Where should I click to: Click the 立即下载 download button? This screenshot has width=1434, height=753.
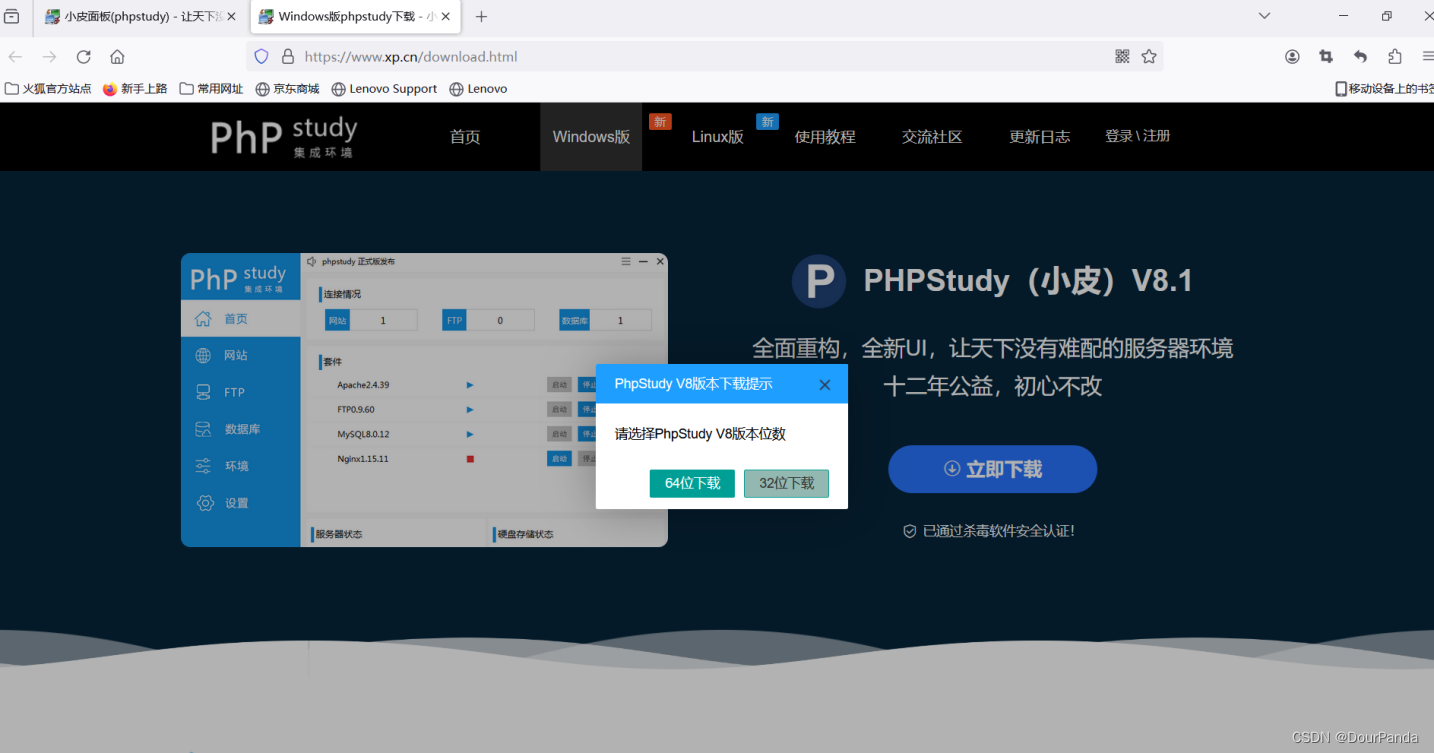pos(992,469)
